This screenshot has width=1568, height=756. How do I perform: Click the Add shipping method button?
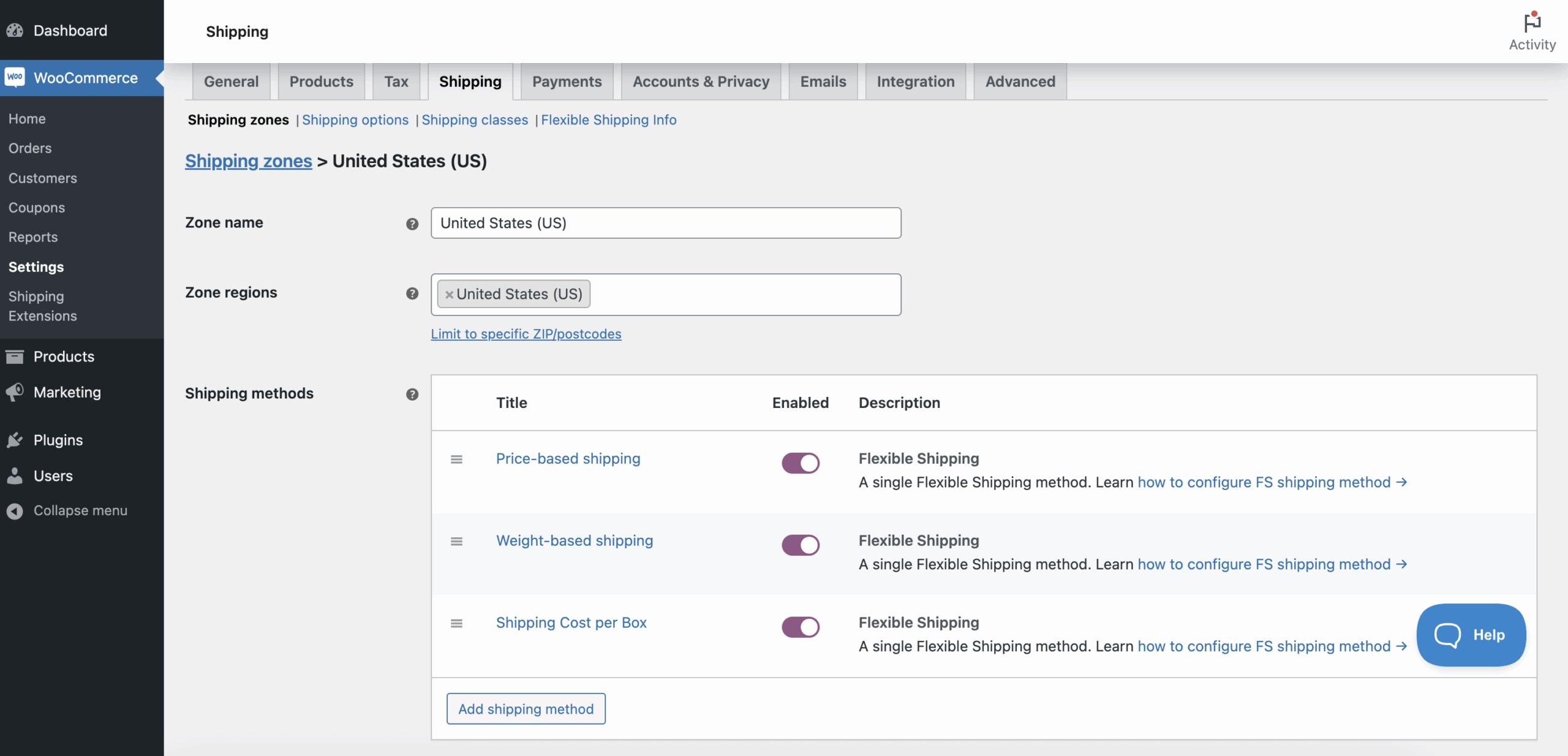click(x=526, y=708)
